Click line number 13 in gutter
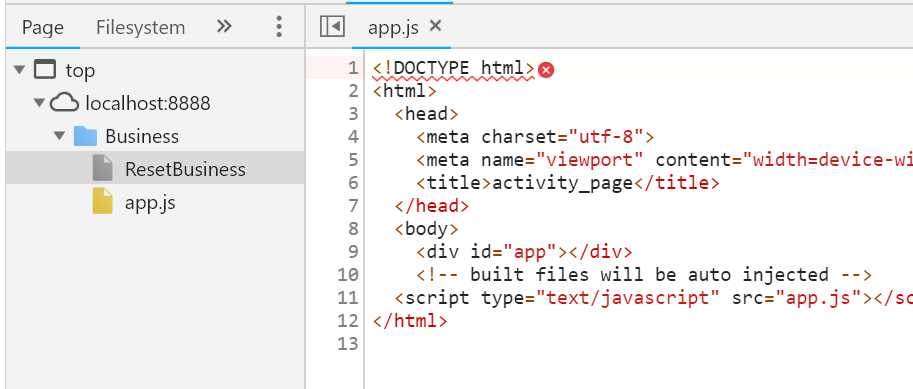This screenshot has height=389, width=913. pyautogui.click(x=348, y=344)
